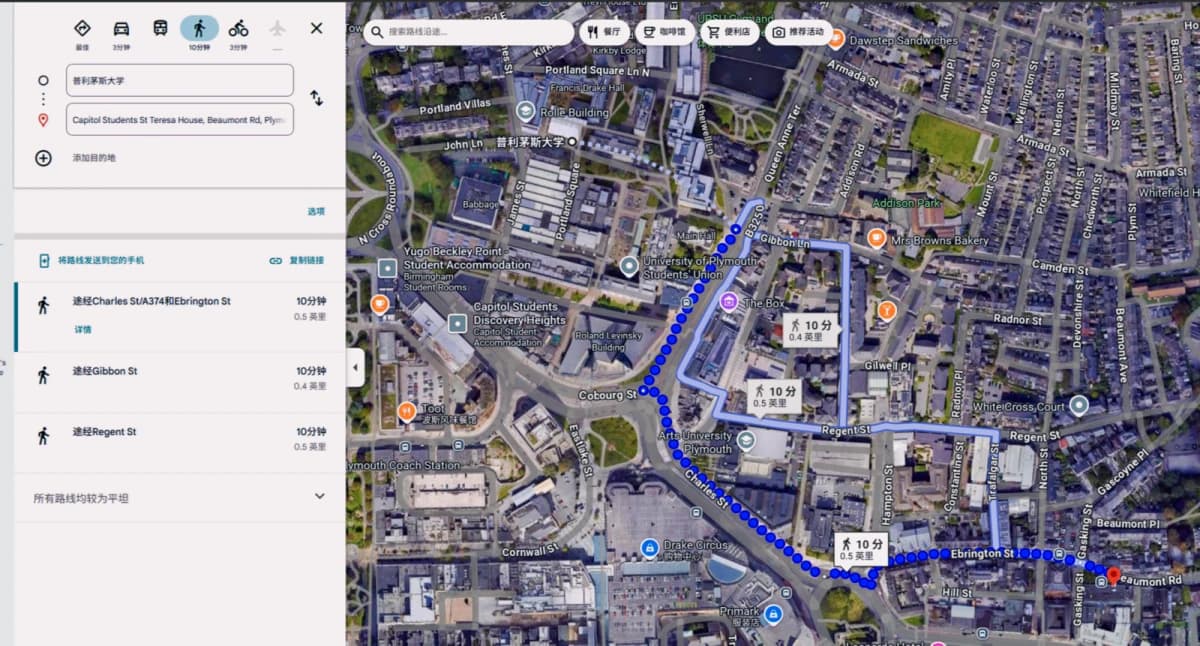Click the 10分 0.4英里 route label on map
This screenshot has width=1200, height=646.
[x=810, y=330]
